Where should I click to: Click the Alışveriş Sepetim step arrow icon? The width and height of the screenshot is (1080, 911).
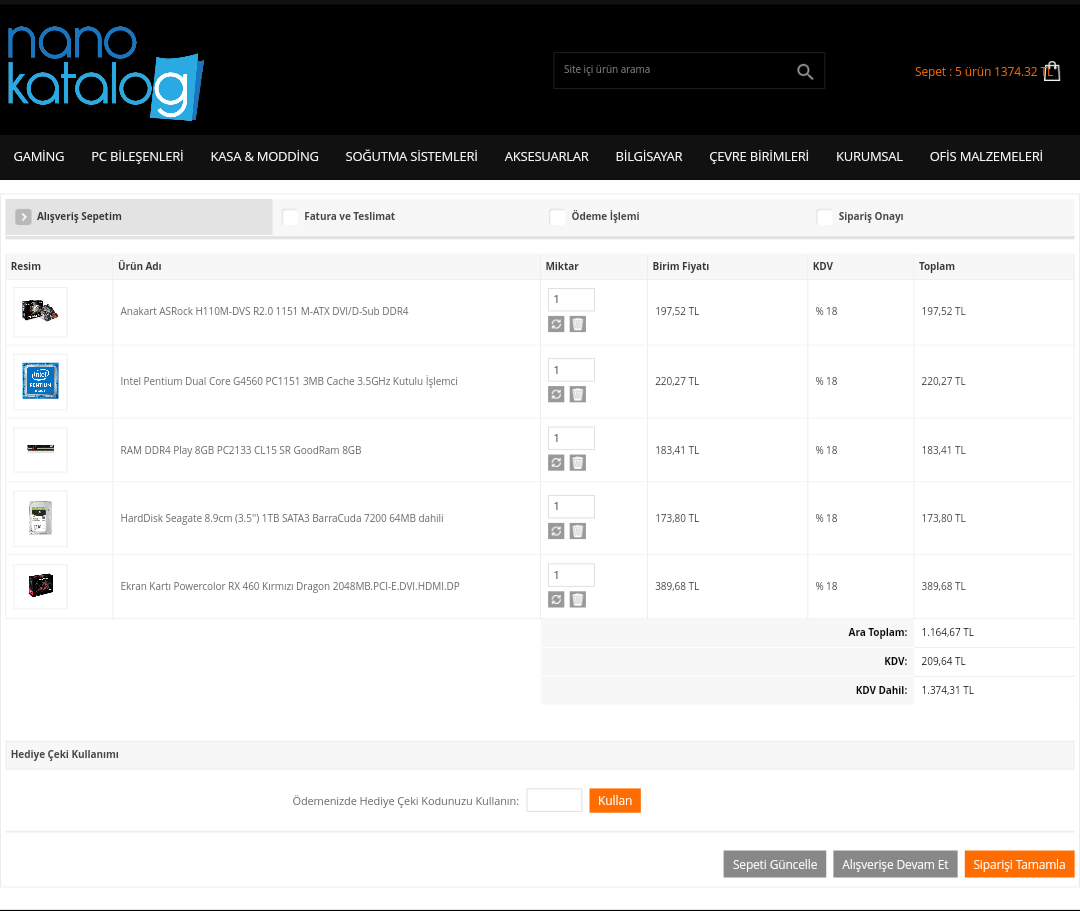click(23, 217)
